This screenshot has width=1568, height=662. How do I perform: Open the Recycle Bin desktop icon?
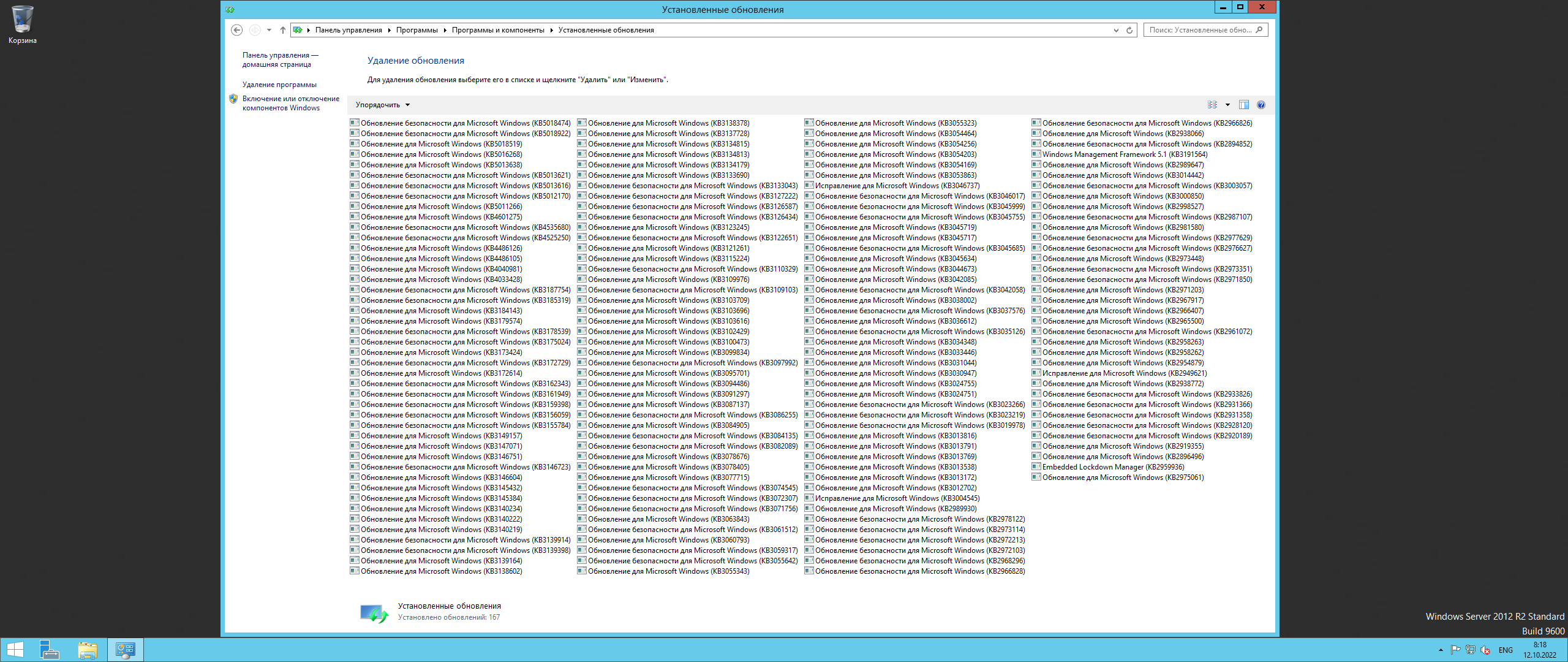point(22,25)
